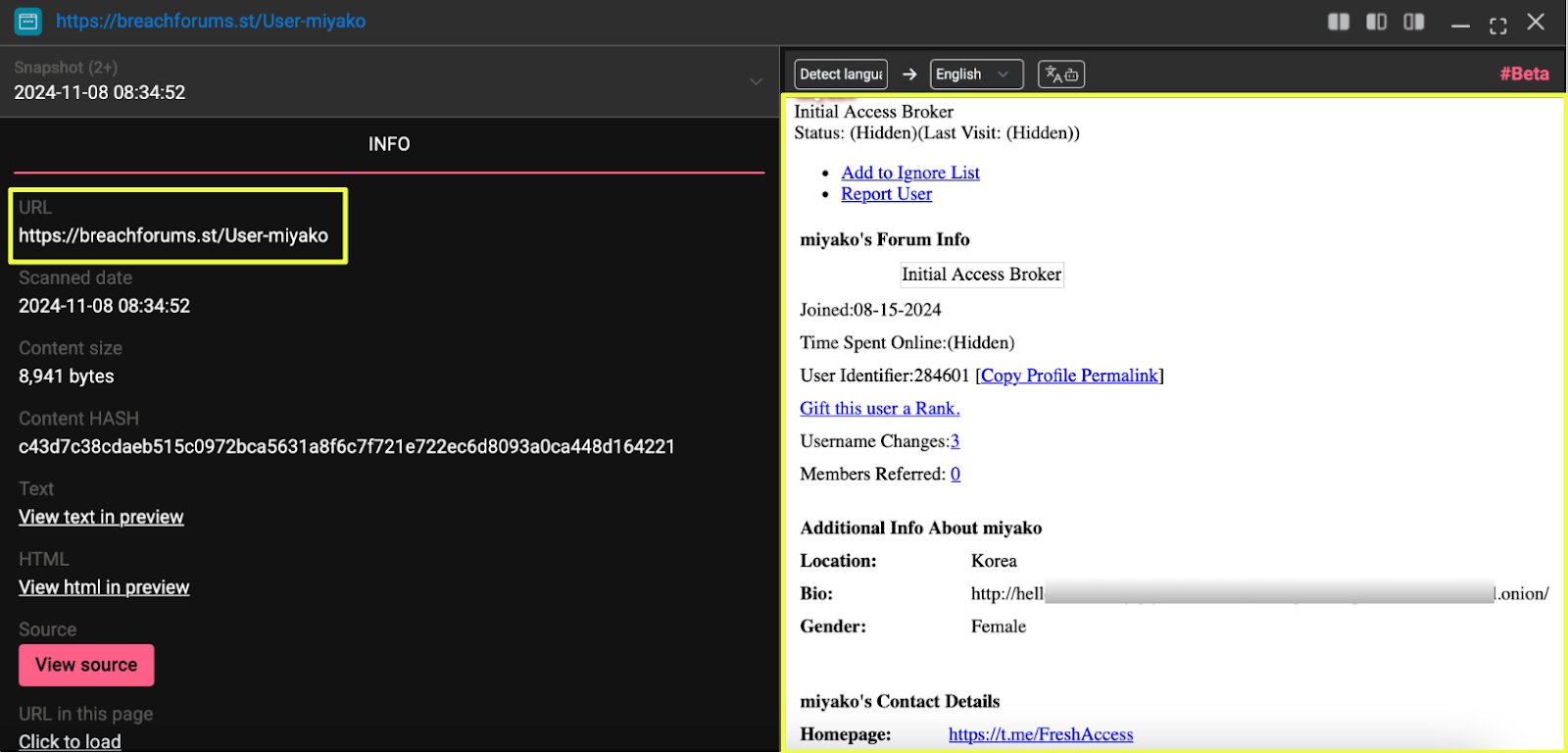The height and width of the screenshot is (753, 1568).
Task: Click the Report User link
Action: (x=886, y=194)
